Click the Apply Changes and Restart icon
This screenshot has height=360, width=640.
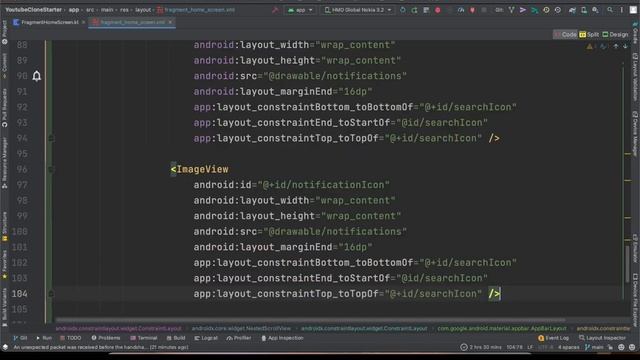(414, 10)
